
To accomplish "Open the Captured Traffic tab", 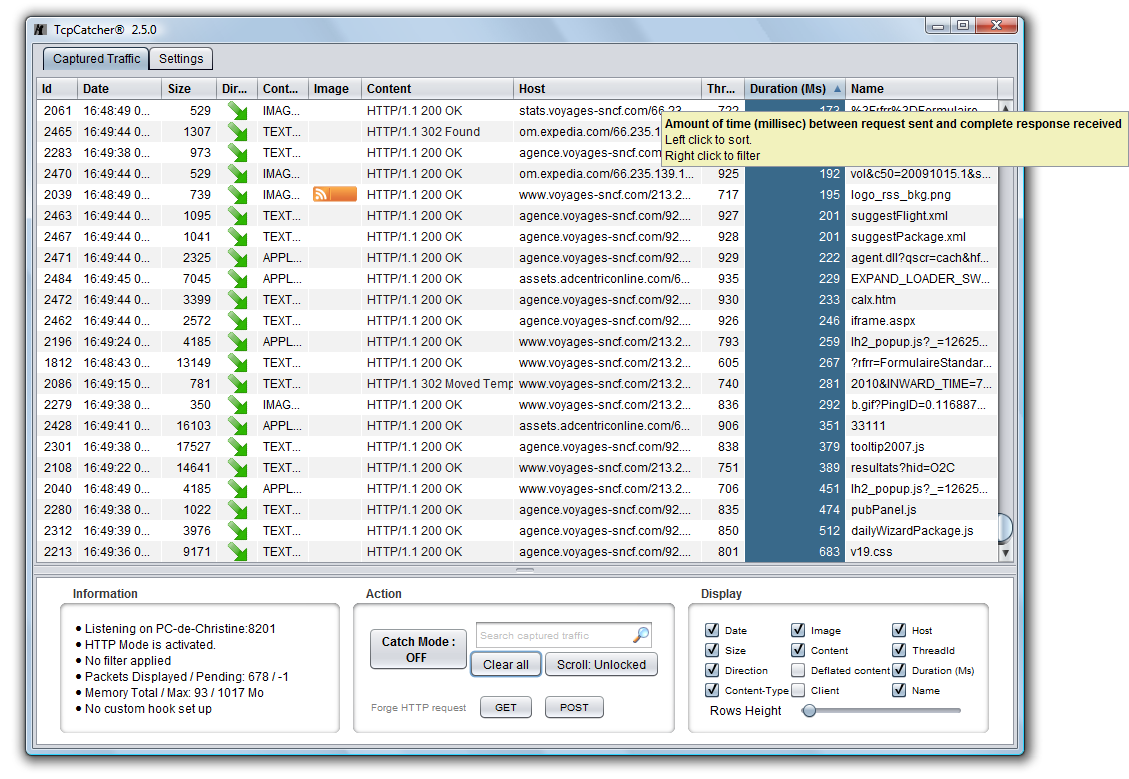I will pyautogui.click(x=96, y=59).
